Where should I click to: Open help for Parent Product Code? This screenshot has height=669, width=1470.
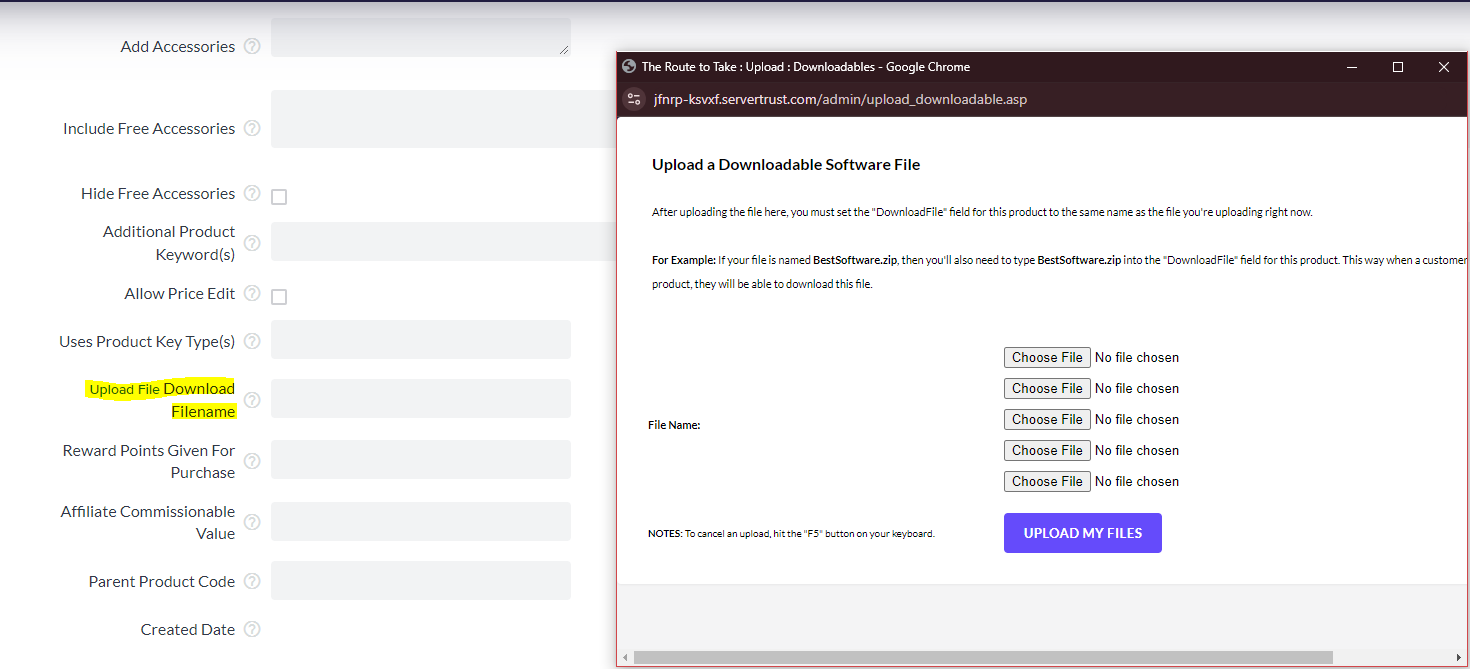(251, 581)
